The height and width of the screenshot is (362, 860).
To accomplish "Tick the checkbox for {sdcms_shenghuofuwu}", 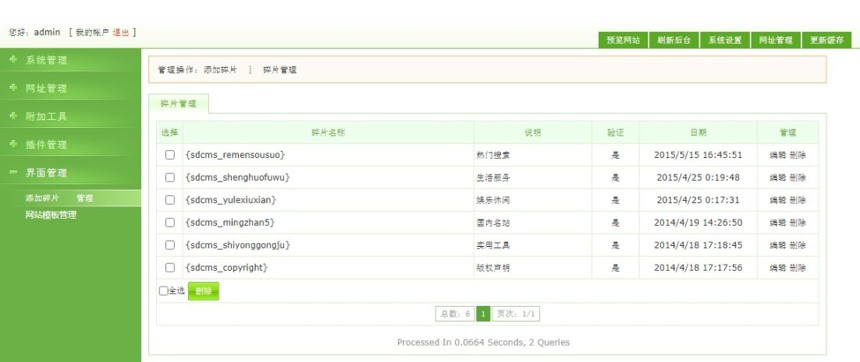I will coord(170,178).
